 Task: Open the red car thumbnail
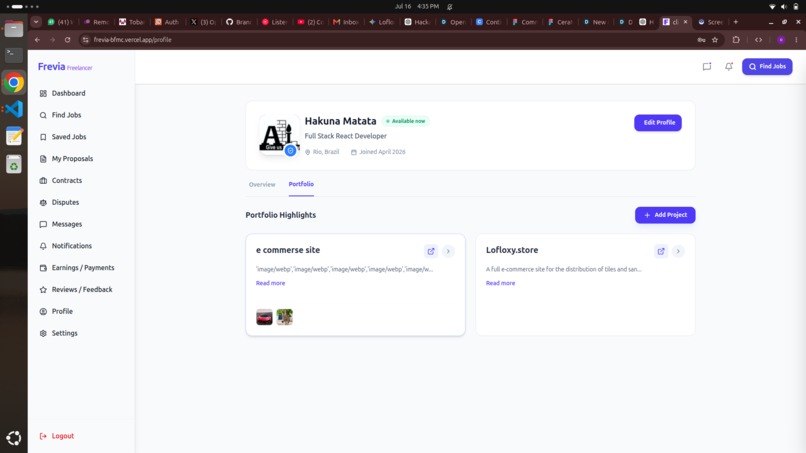264,317
